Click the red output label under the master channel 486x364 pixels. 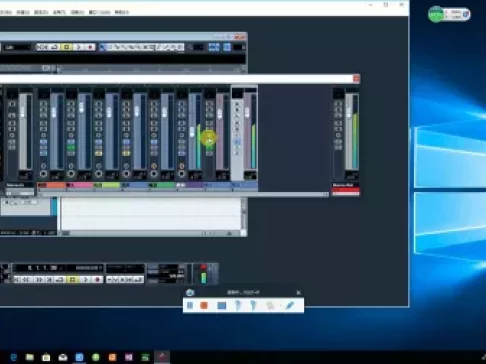tap(346, 192)
